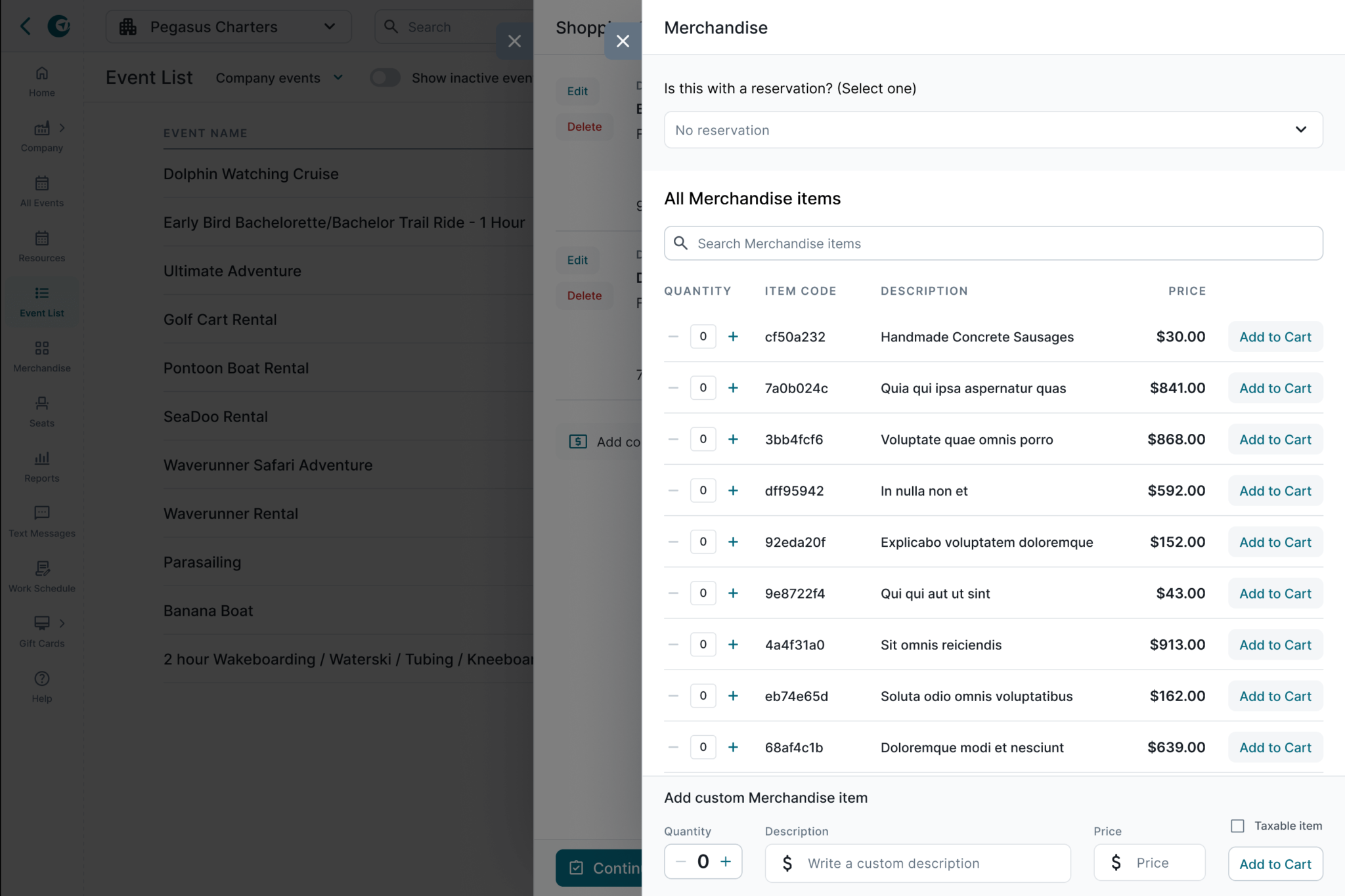This screenshot has height=896, width=1345.
Task: Open the Text Messages icon
Action: (x=41, y=513)
